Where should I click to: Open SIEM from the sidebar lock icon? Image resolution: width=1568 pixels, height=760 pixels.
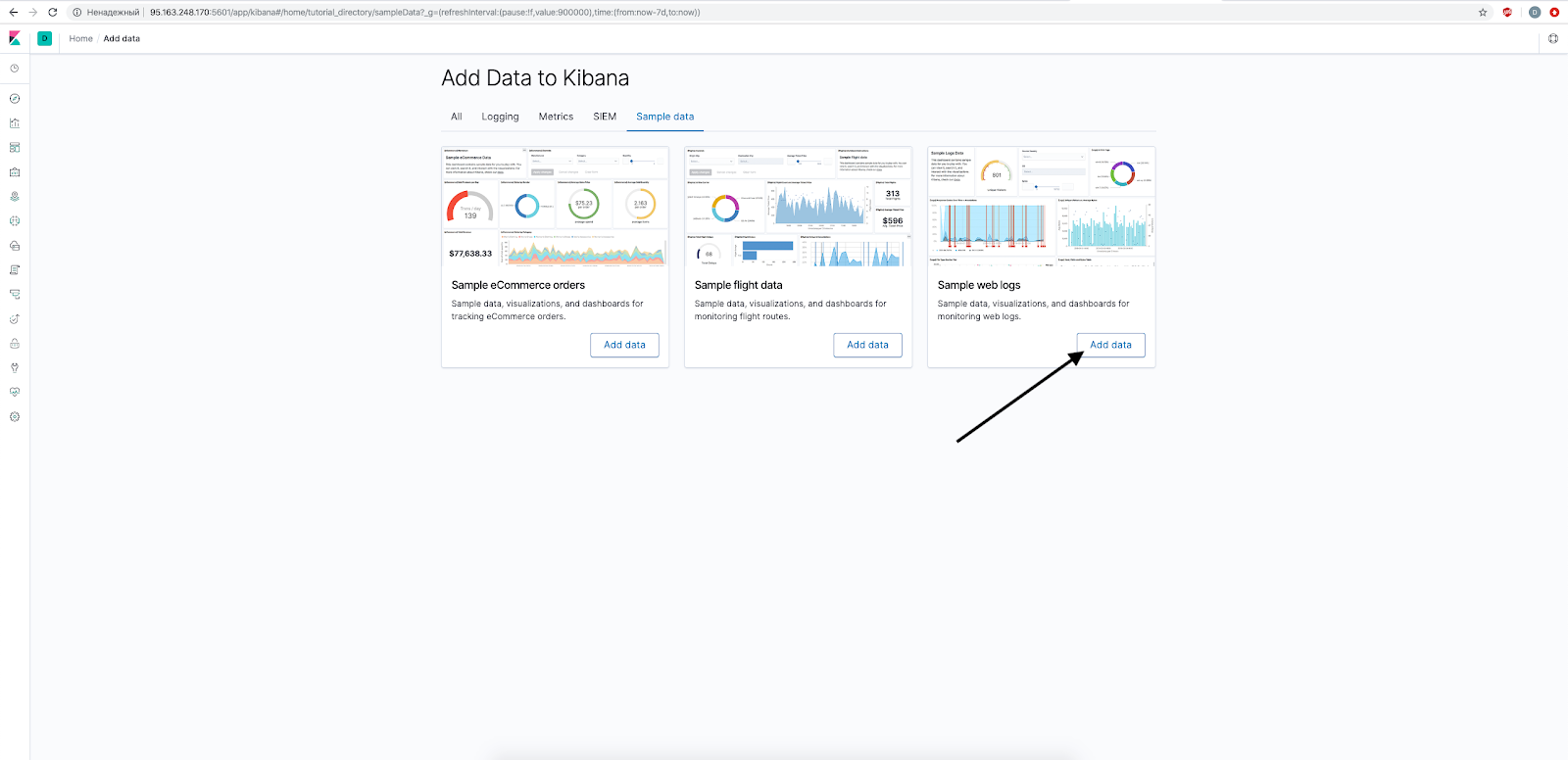tap(15, 344)
